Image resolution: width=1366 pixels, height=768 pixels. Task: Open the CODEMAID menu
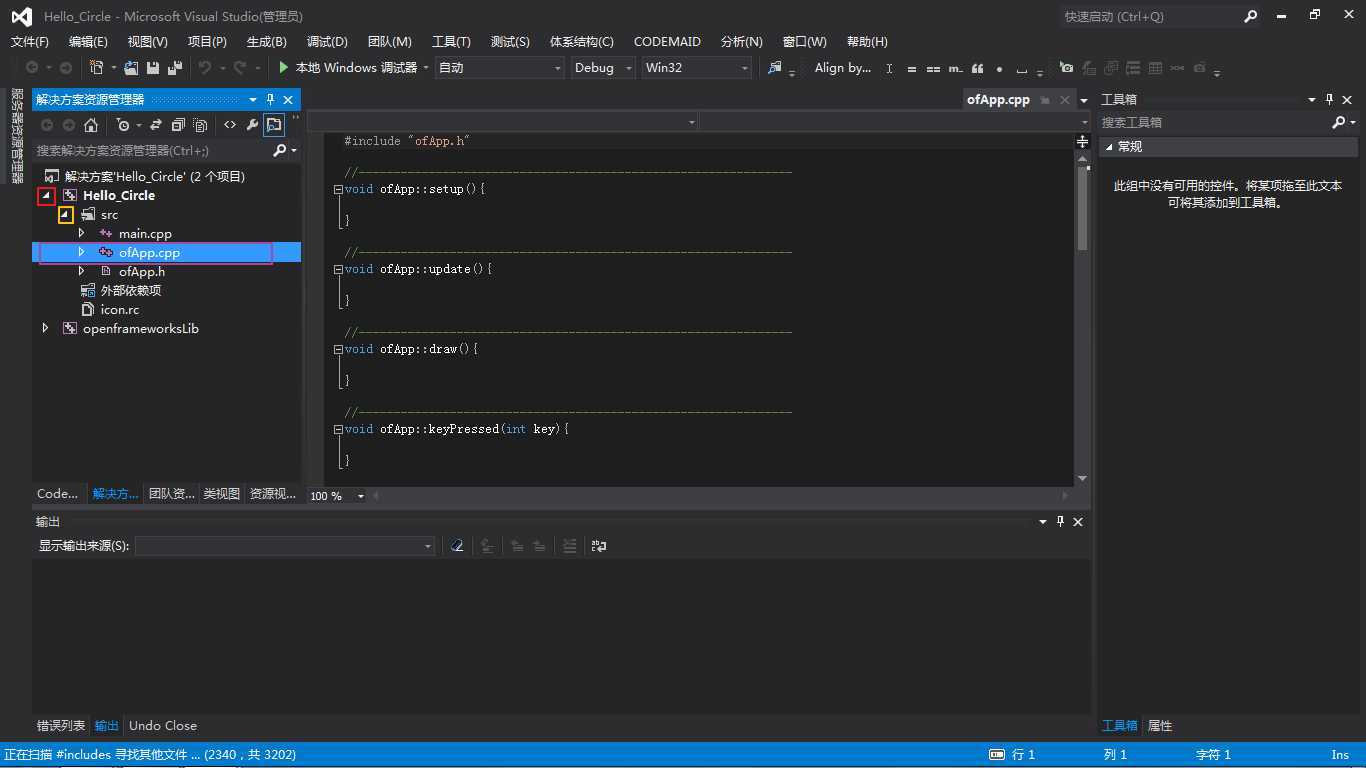[x=667, y=41]
